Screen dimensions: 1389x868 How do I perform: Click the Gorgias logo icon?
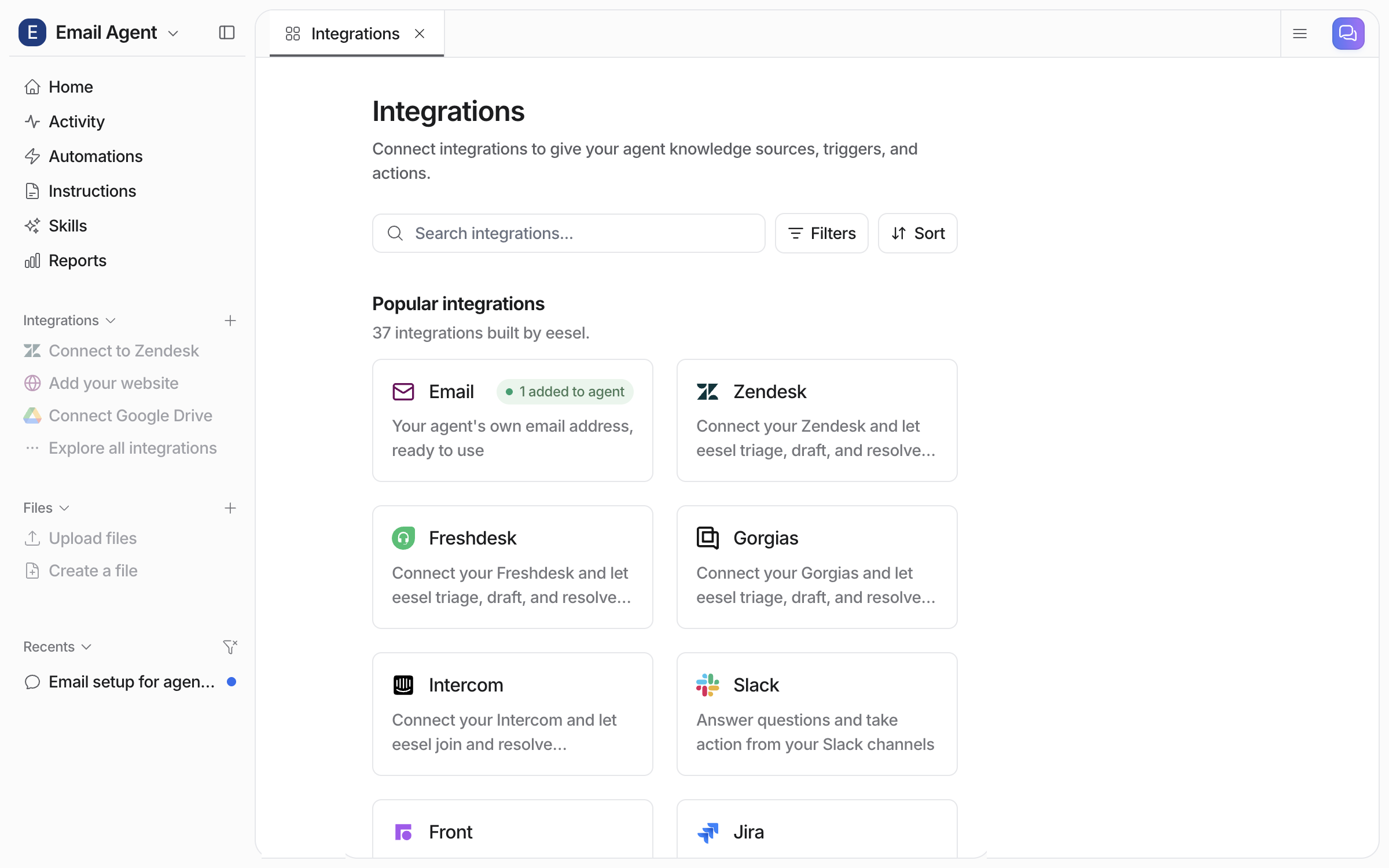coord(708,538)
